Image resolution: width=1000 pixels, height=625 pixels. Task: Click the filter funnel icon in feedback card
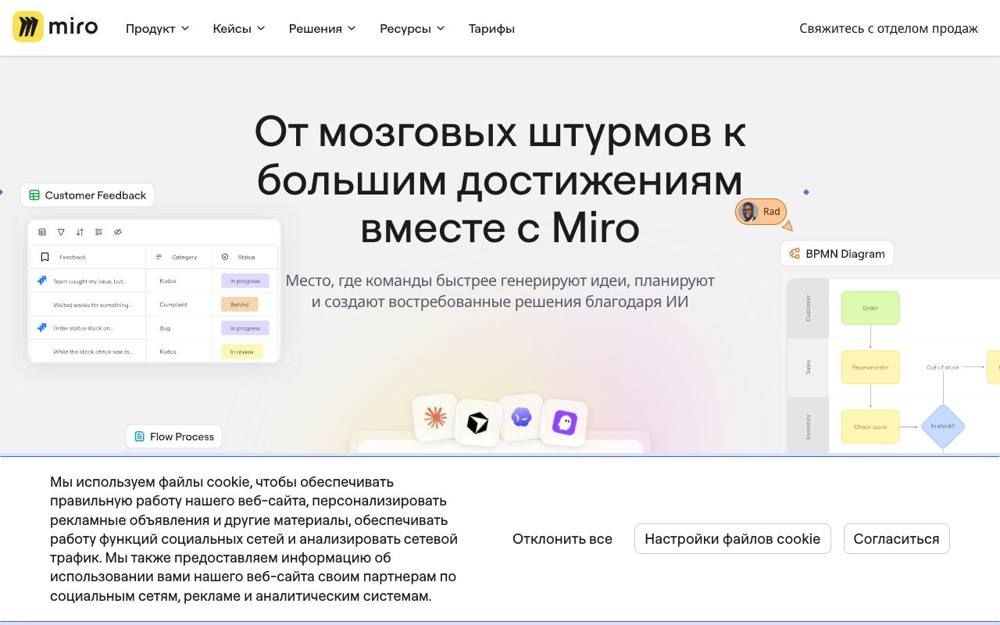tap(61, 232)
